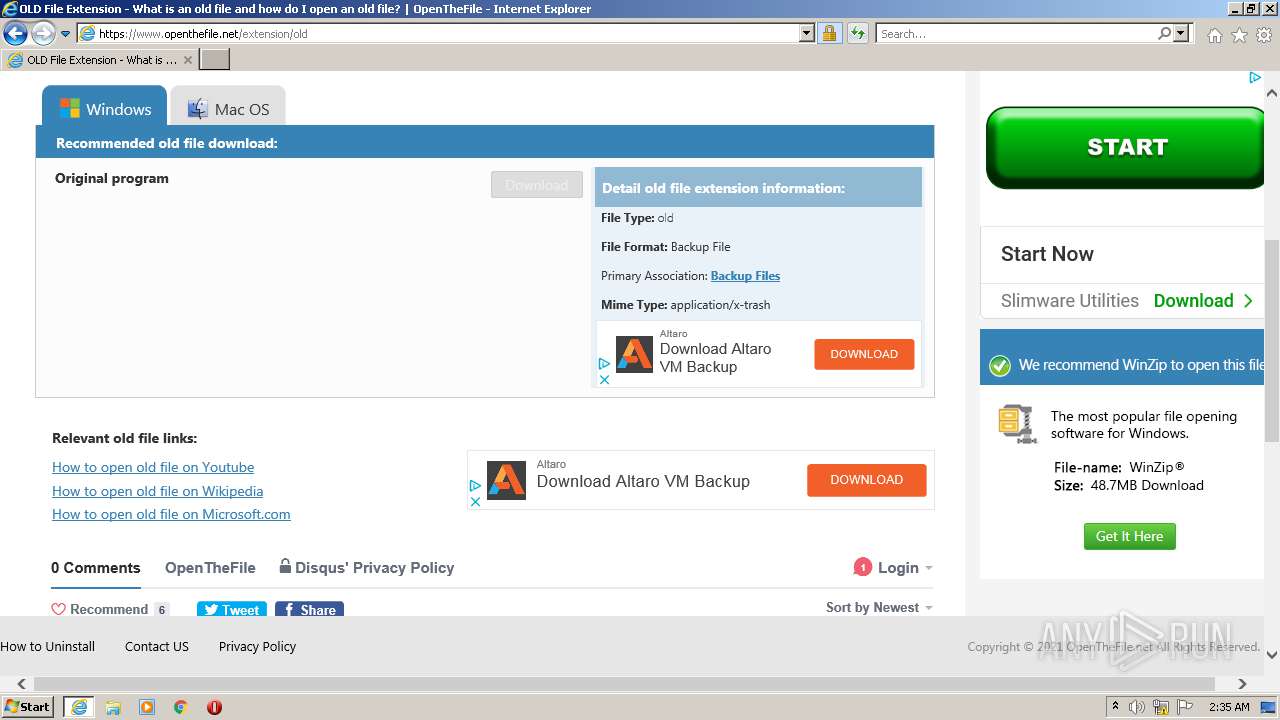
Task: Open How to open old file on Youtube
Action: tap(153, 467)
